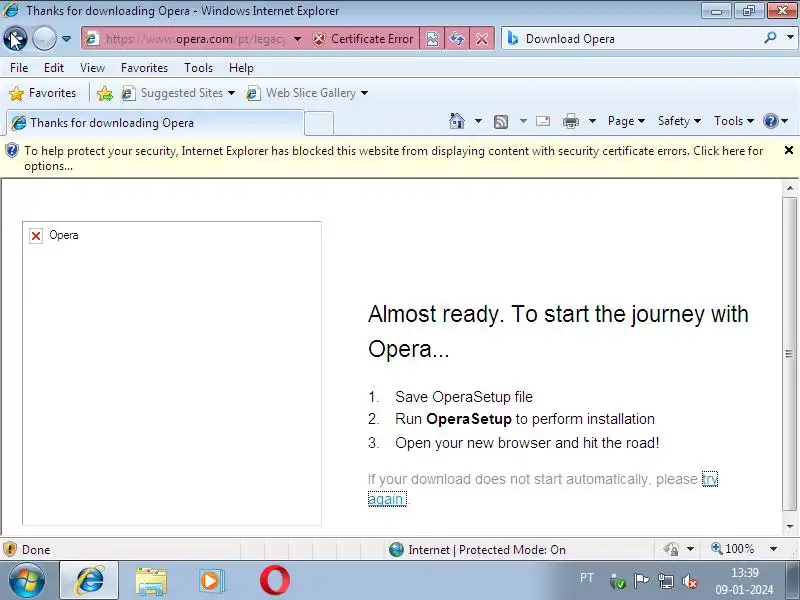Click the status bar warning shield icon
The height and width of the screenshot is (600, 800).
(10, 549)
